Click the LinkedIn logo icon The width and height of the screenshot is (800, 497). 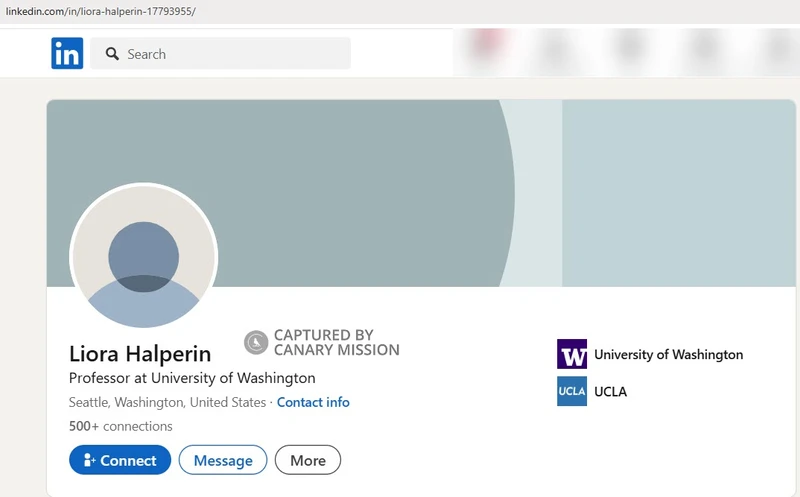coord(67,53)
